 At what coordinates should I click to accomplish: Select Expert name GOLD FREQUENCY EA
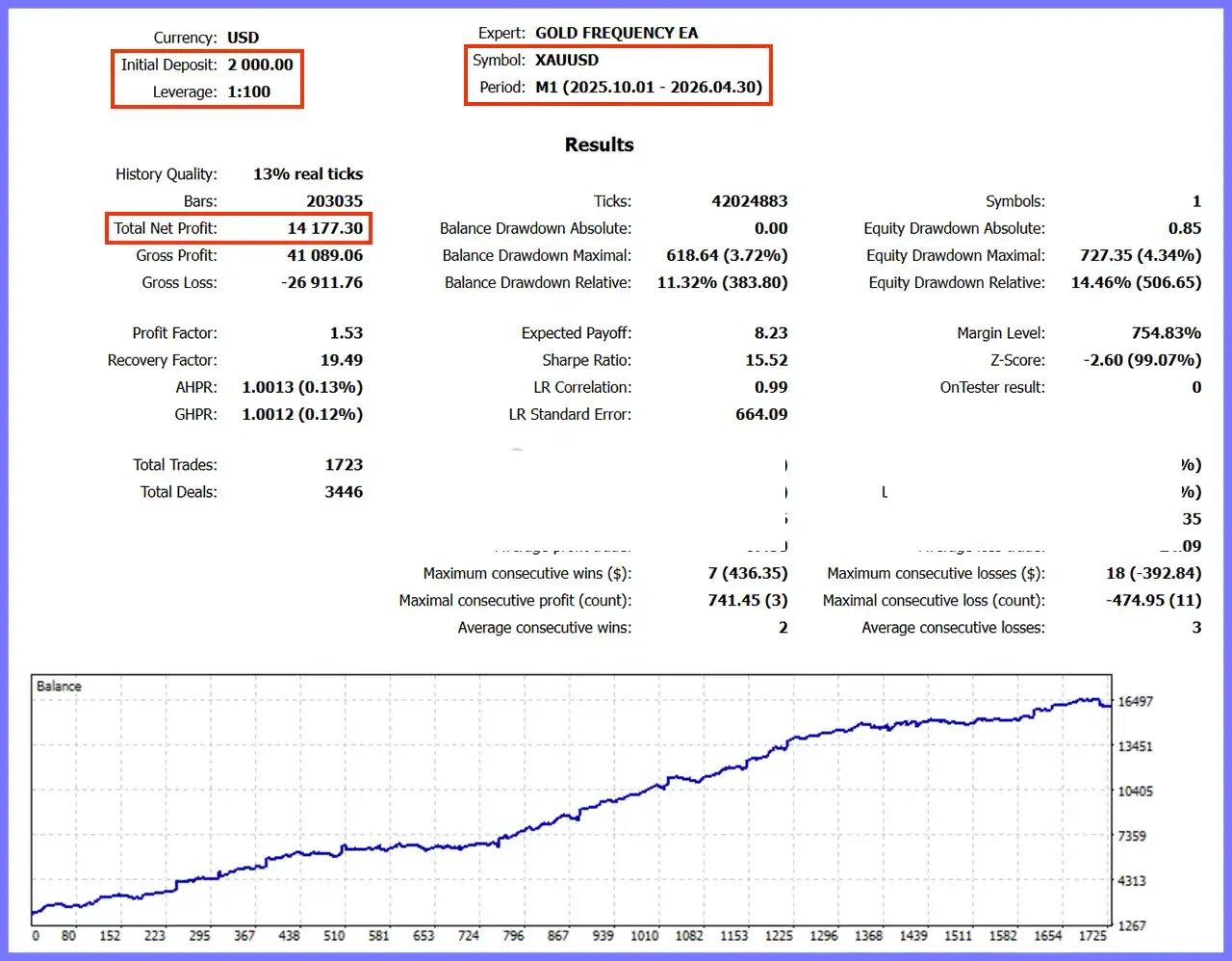click(x=617, y=33)
